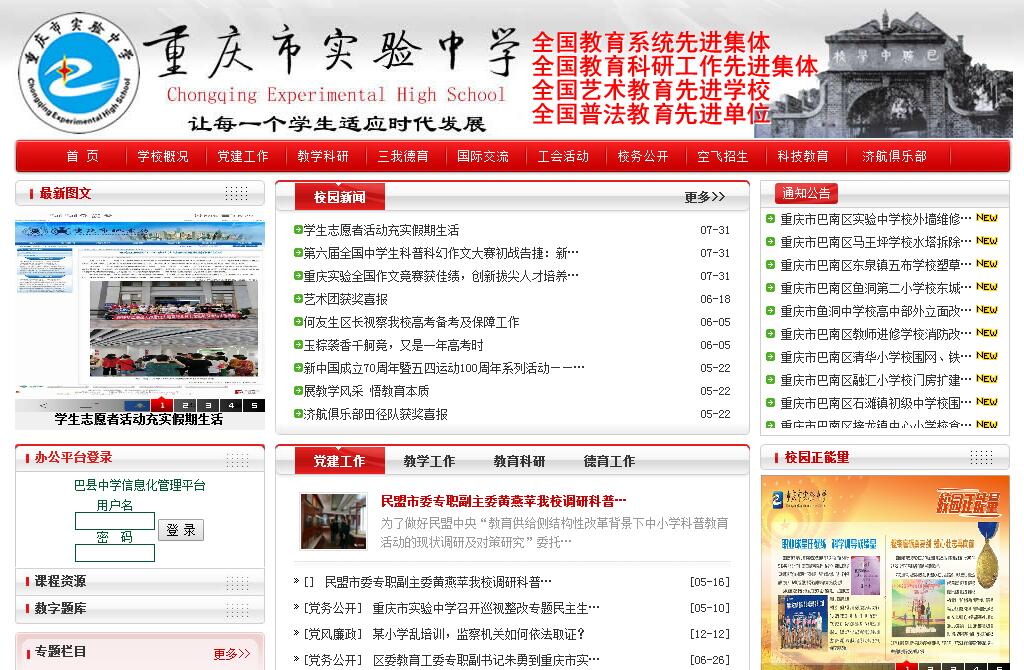Click the NEW badge next to 重庆市巴南区实验中学校外墙维修

click(986, 218)
